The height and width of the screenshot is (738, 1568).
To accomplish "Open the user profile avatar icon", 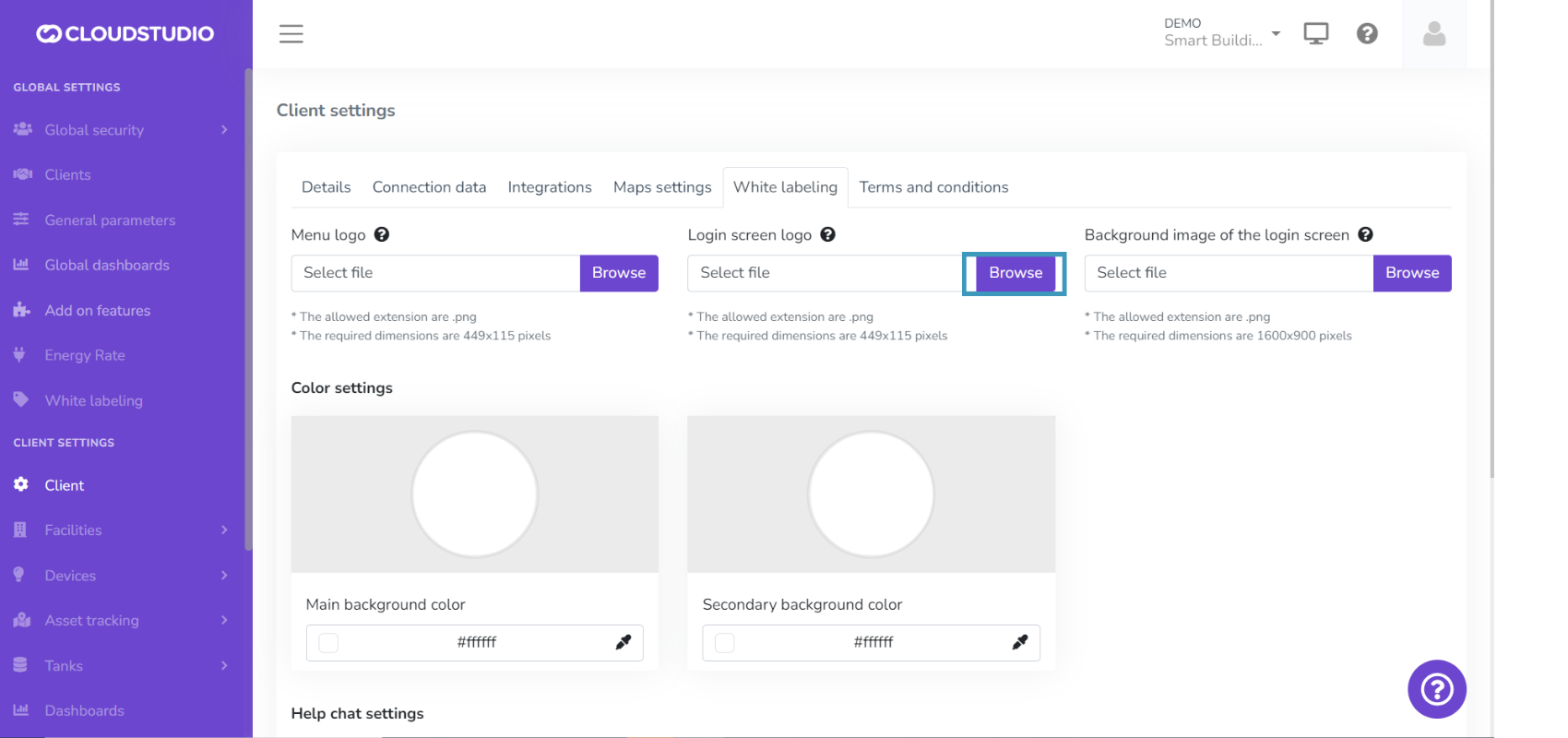I will coord(1433,34).
